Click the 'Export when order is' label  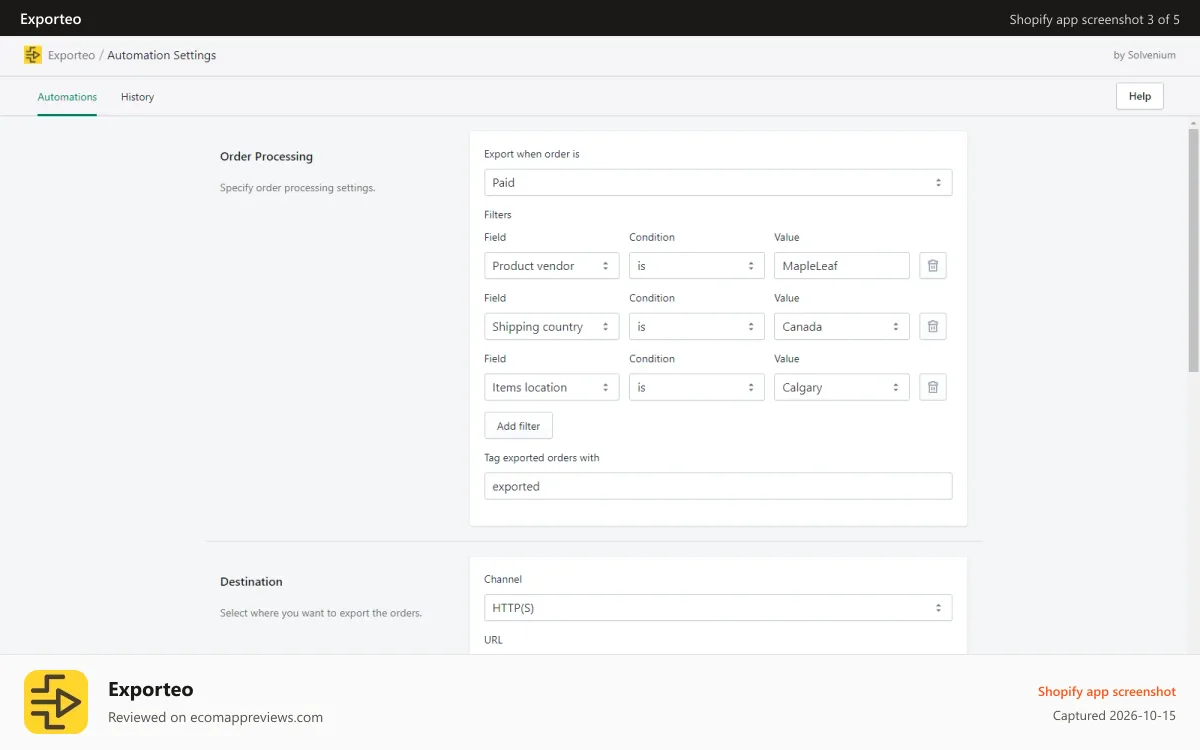coord(531,154)
